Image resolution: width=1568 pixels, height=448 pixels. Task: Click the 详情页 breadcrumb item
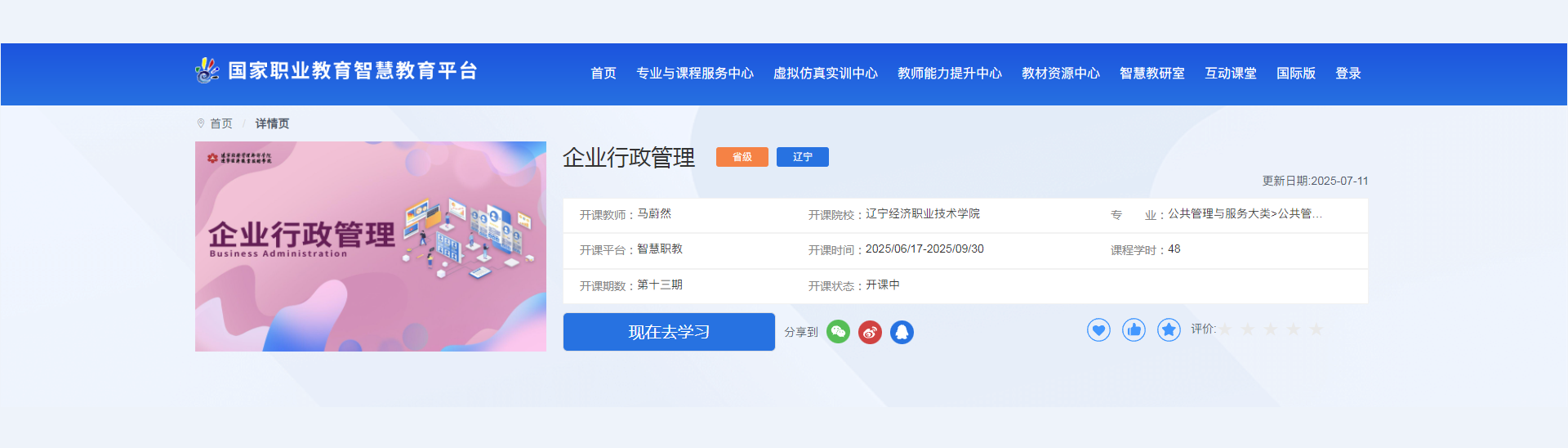click(x=272, y=123)
